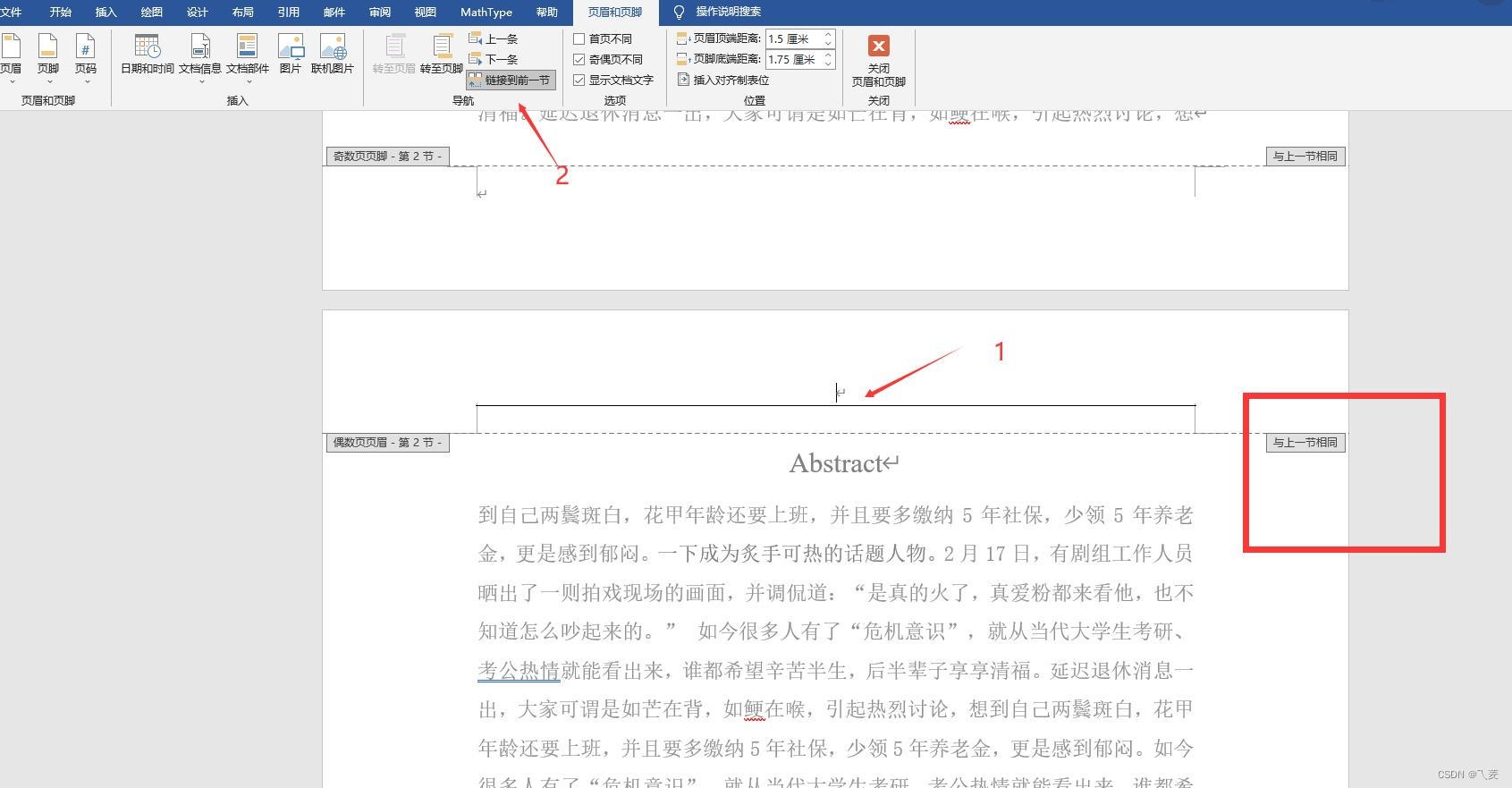The height and width of the screenshot is (788, 1512).
Task: Open the 文件 File tab
Action: click(11, 13)
